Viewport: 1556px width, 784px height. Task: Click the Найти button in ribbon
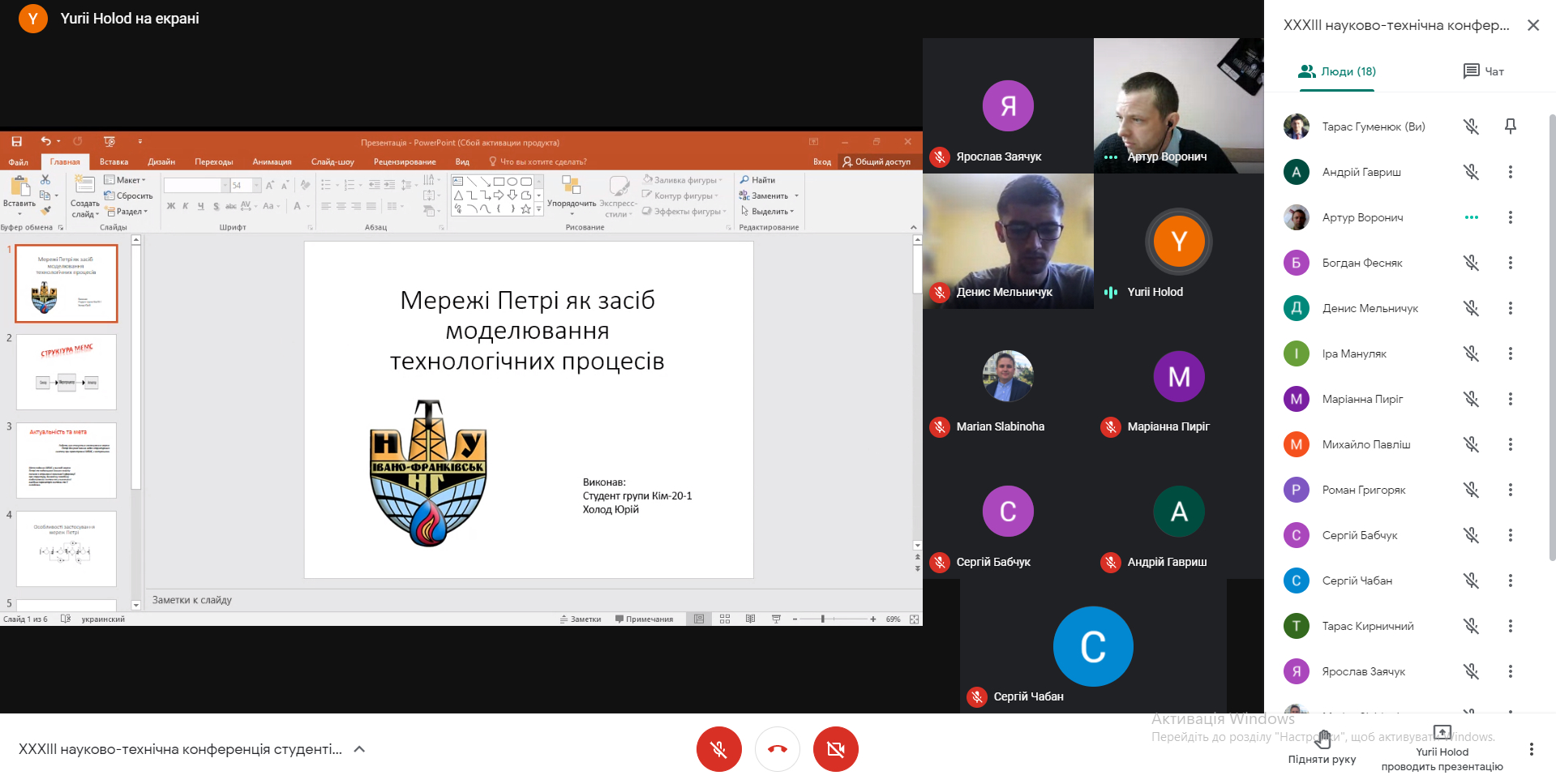pos(758,180)
